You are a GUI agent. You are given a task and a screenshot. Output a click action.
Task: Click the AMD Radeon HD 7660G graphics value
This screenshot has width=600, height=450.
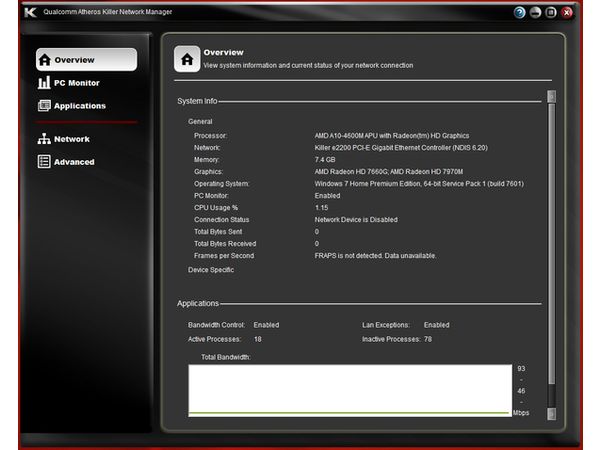389,172
